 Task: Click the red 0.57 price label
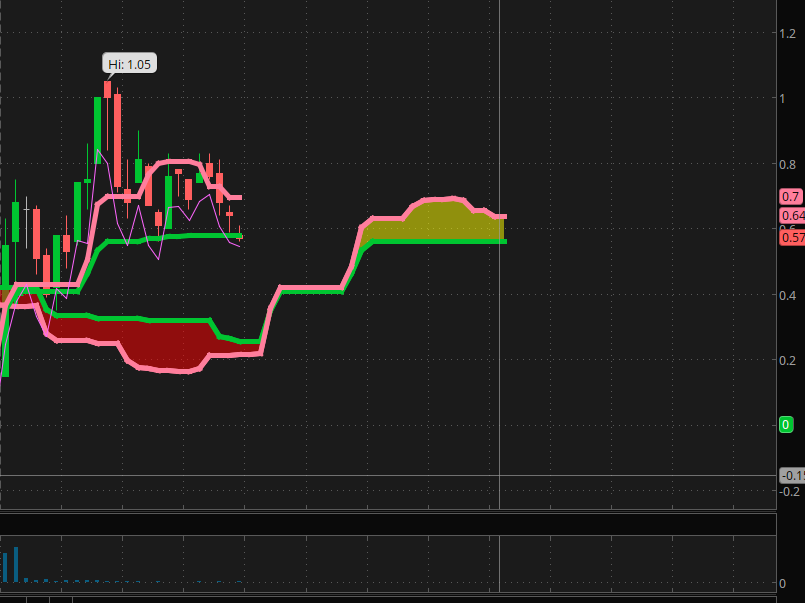(792, 237)
